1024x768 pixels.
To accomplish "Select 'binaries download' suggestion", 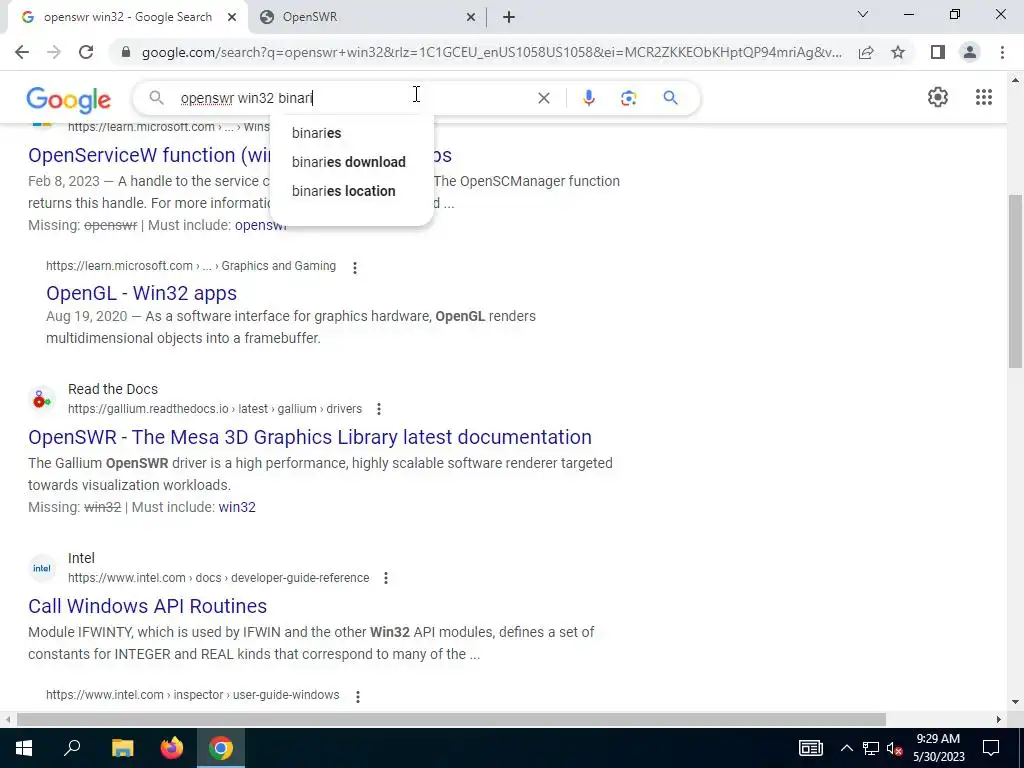I will tap(351, 162).
